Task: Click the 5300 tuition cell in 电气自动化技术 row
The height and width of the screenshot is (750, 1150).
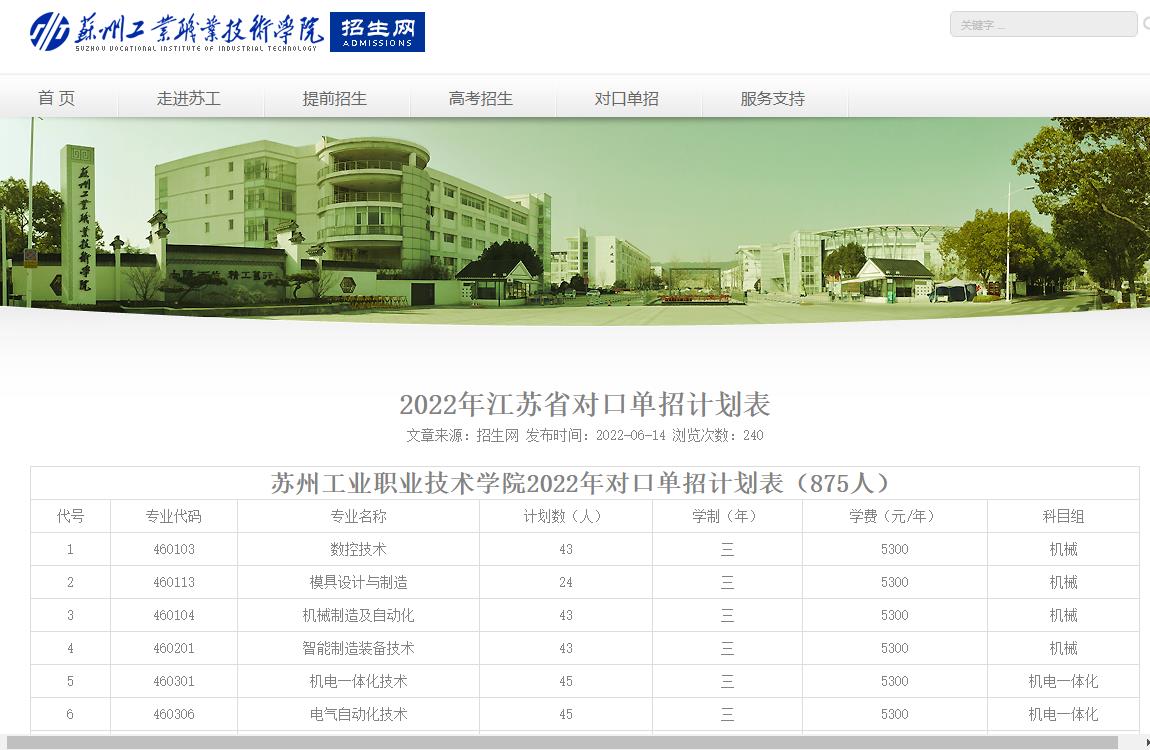Action: (895, 714)
